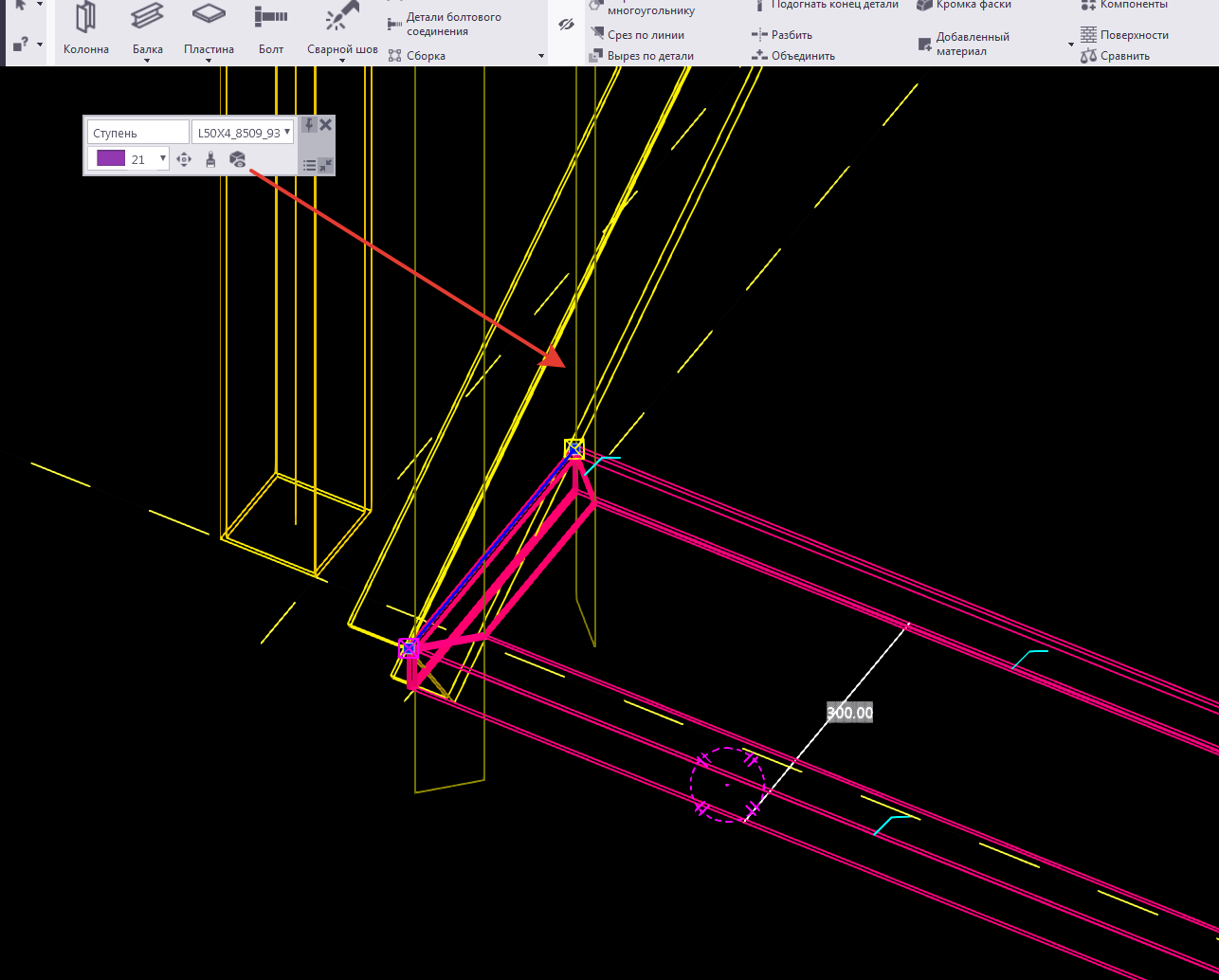Click the paintbrush icon in contextual toolbar
Image resolution: width=1219 pixels, height=980 pixels.
(x=211, y=159)
